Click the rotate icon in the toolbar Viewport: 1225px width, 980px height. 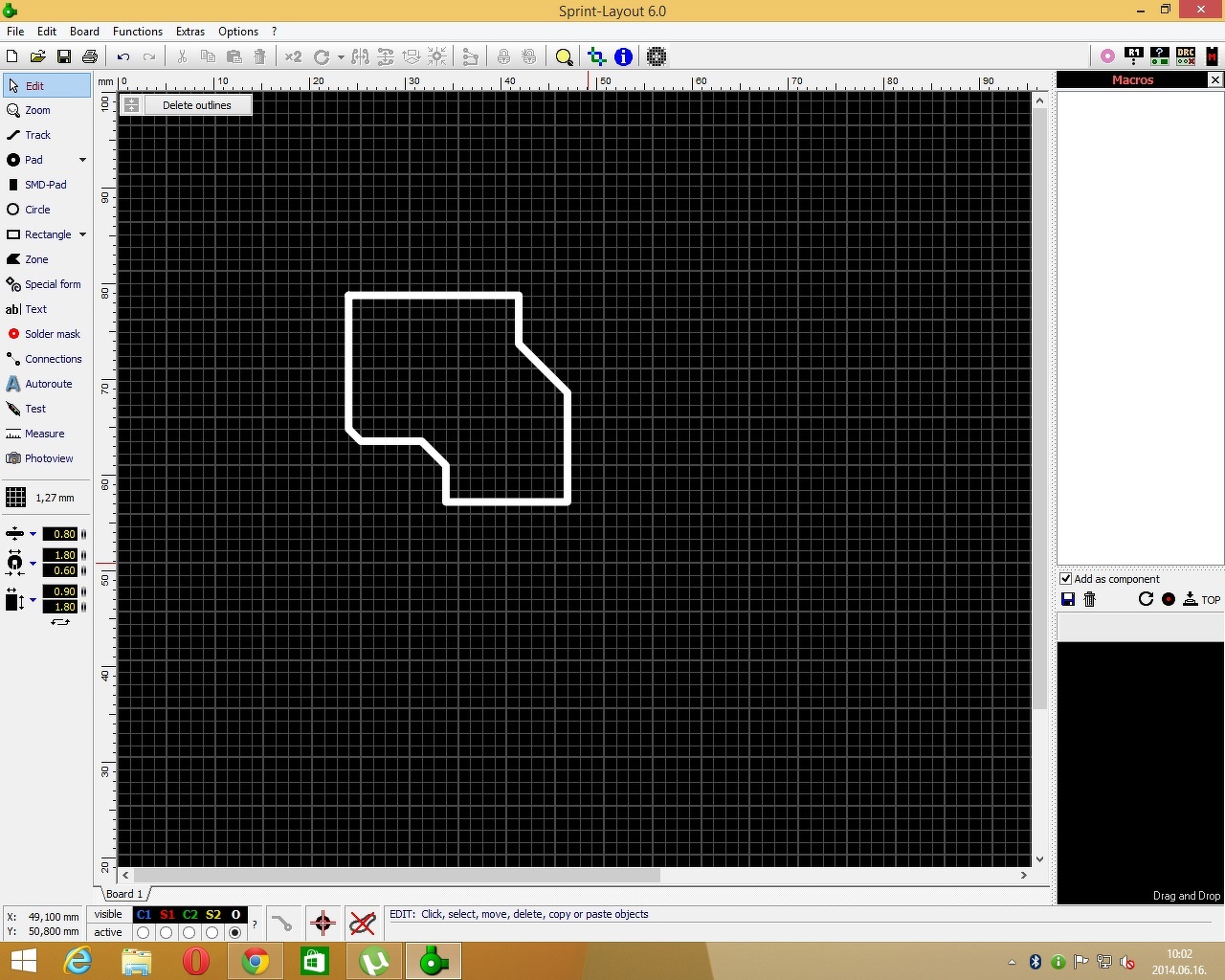322,57
